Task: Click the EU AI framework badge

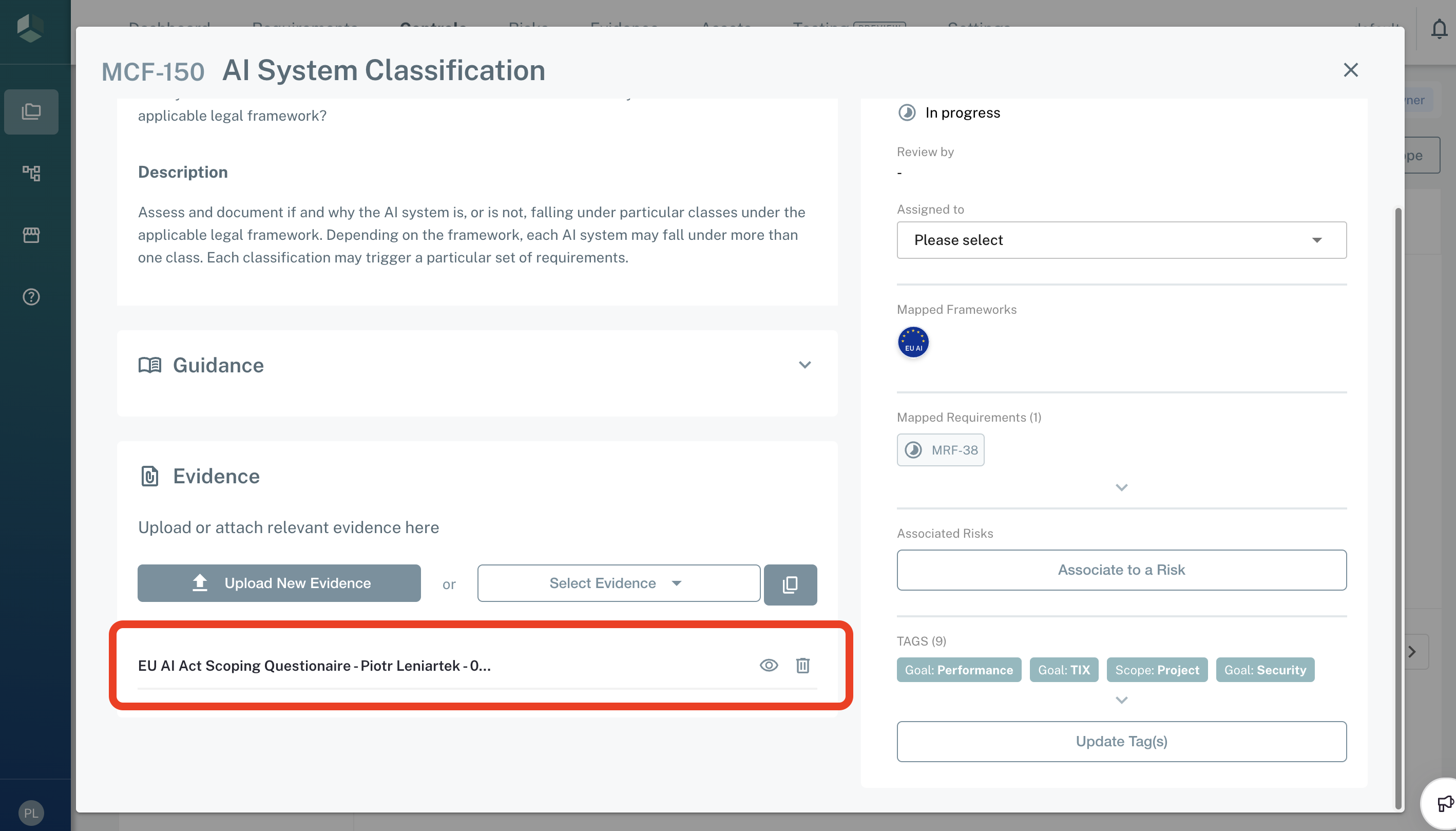Action: pos(913,343)
